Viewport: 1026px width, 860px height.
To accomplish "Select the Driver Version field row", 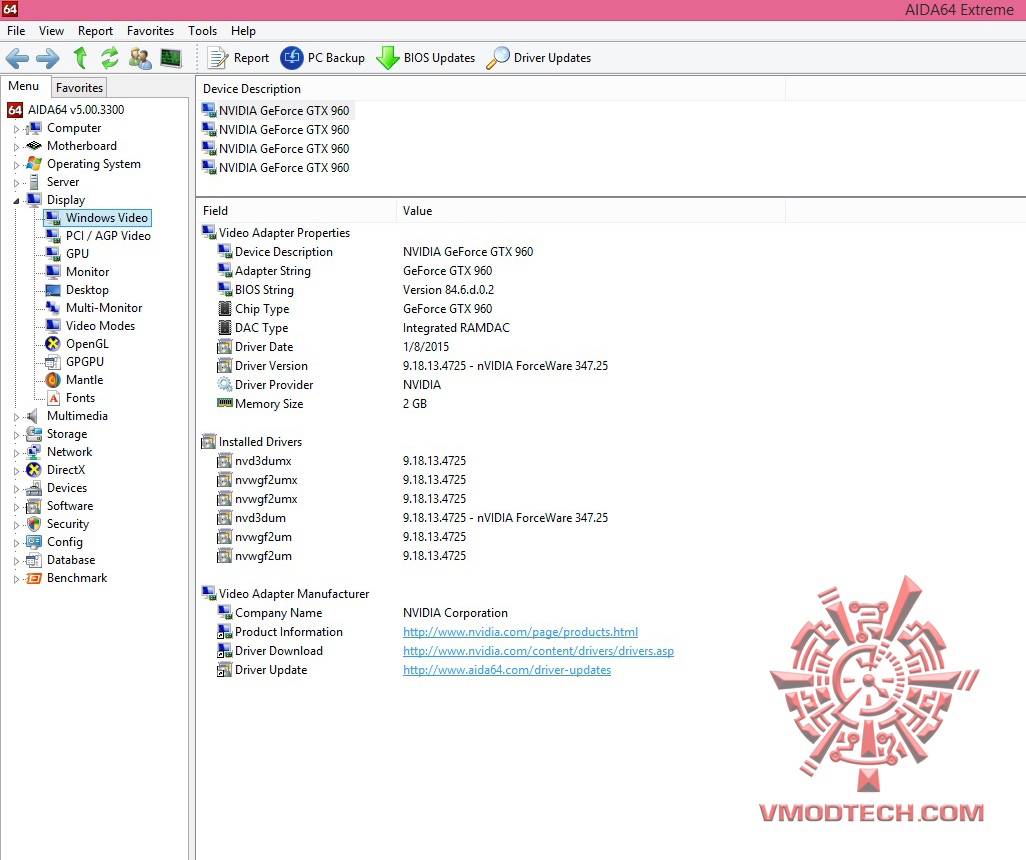I will pyautogui.click(x=412, y=366).
